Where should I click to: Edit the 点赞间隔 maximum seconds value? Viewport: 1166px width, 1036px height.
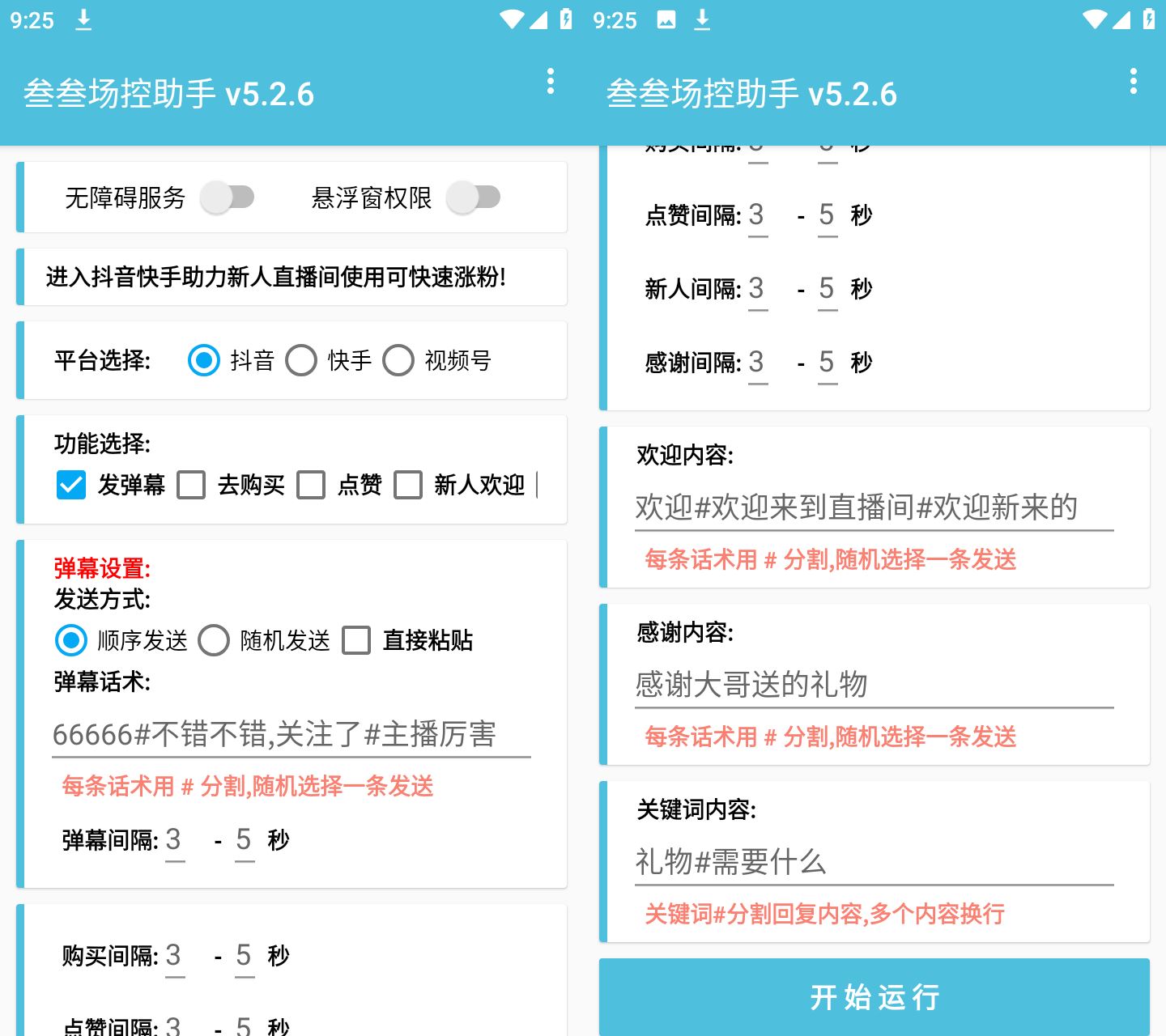[826, 216]
